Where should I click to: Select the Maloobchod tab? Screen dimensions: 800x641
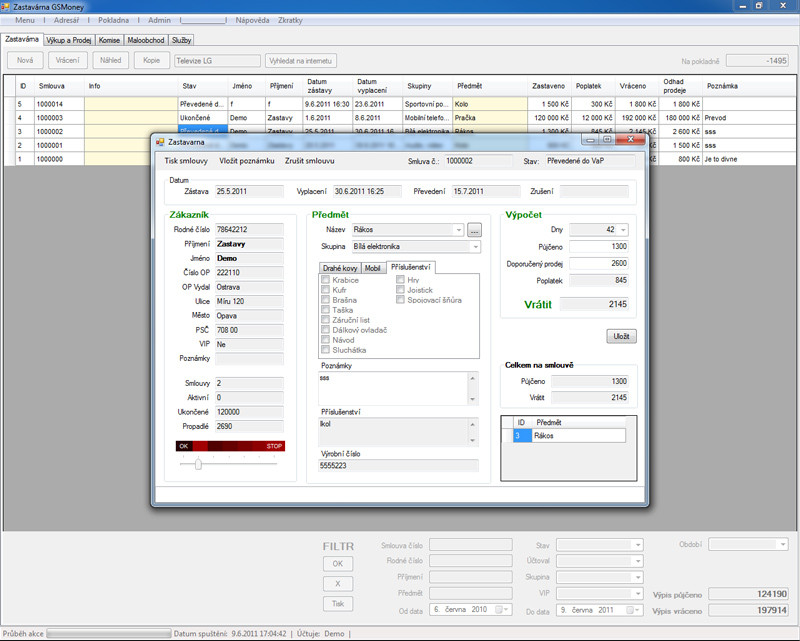(146, 40)
